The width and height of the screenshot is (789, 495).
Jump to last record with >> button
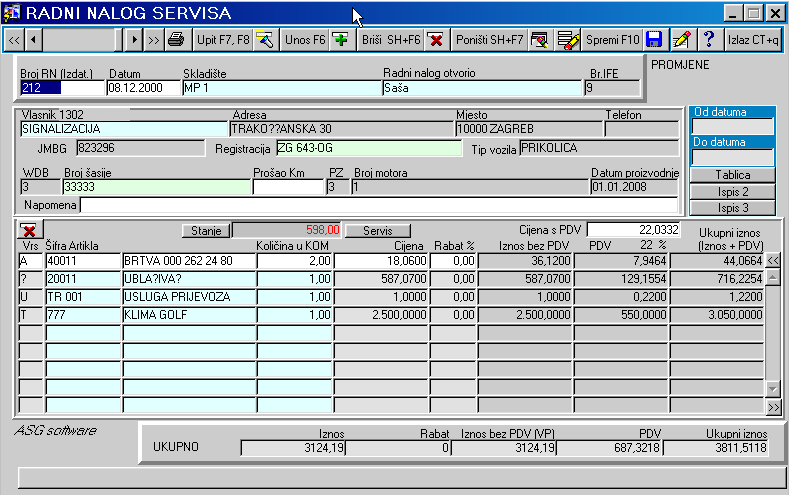[x=153, y=40]
